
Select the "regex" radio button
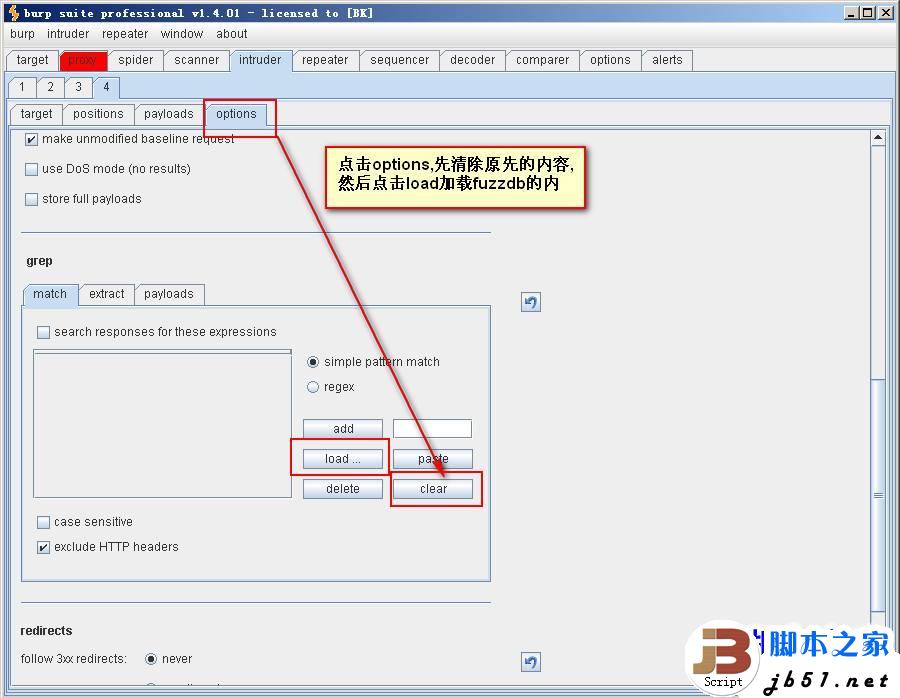313,387
